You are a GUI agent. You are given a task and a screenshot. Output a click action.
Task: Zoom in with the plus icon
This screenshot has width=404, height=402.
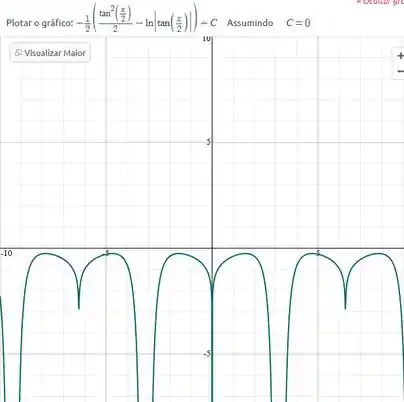click(x=400, y=56)
